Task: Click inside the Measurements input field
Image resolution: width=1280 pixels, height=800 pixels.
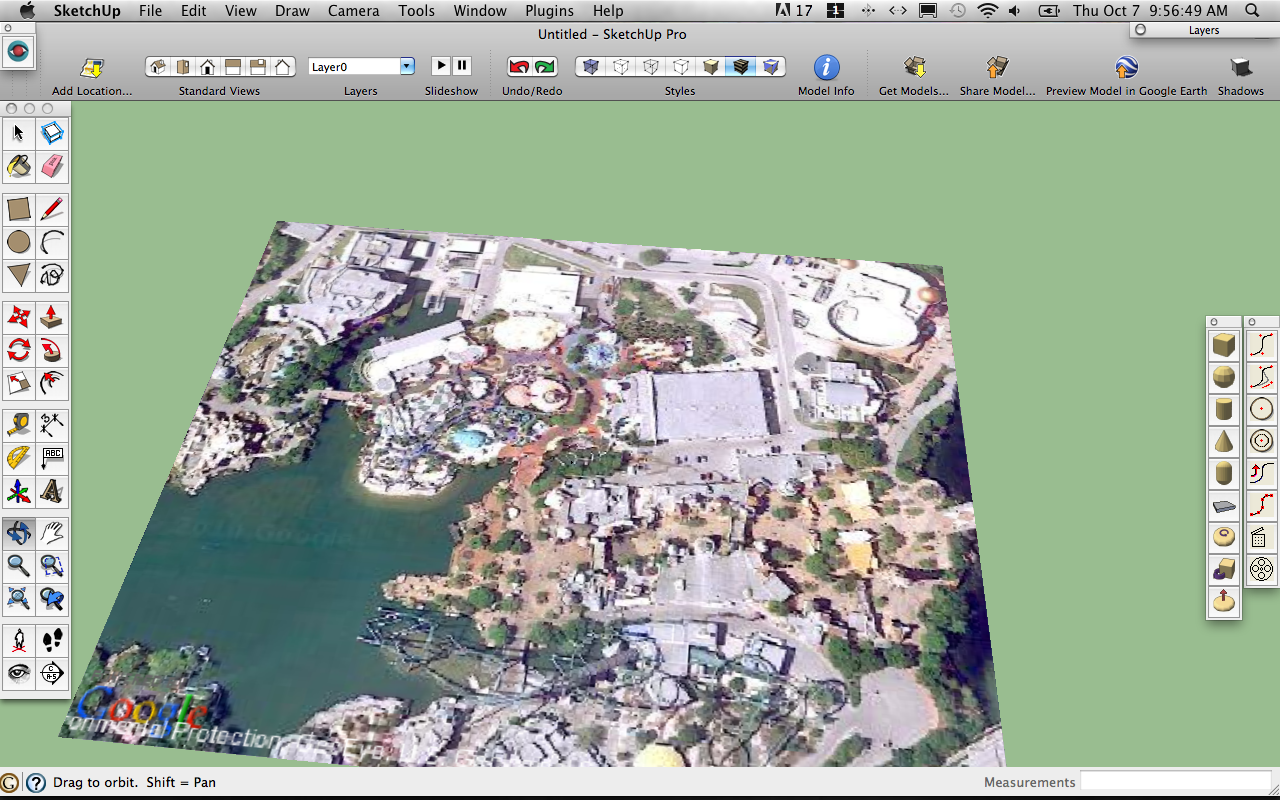Action: 1175,781
